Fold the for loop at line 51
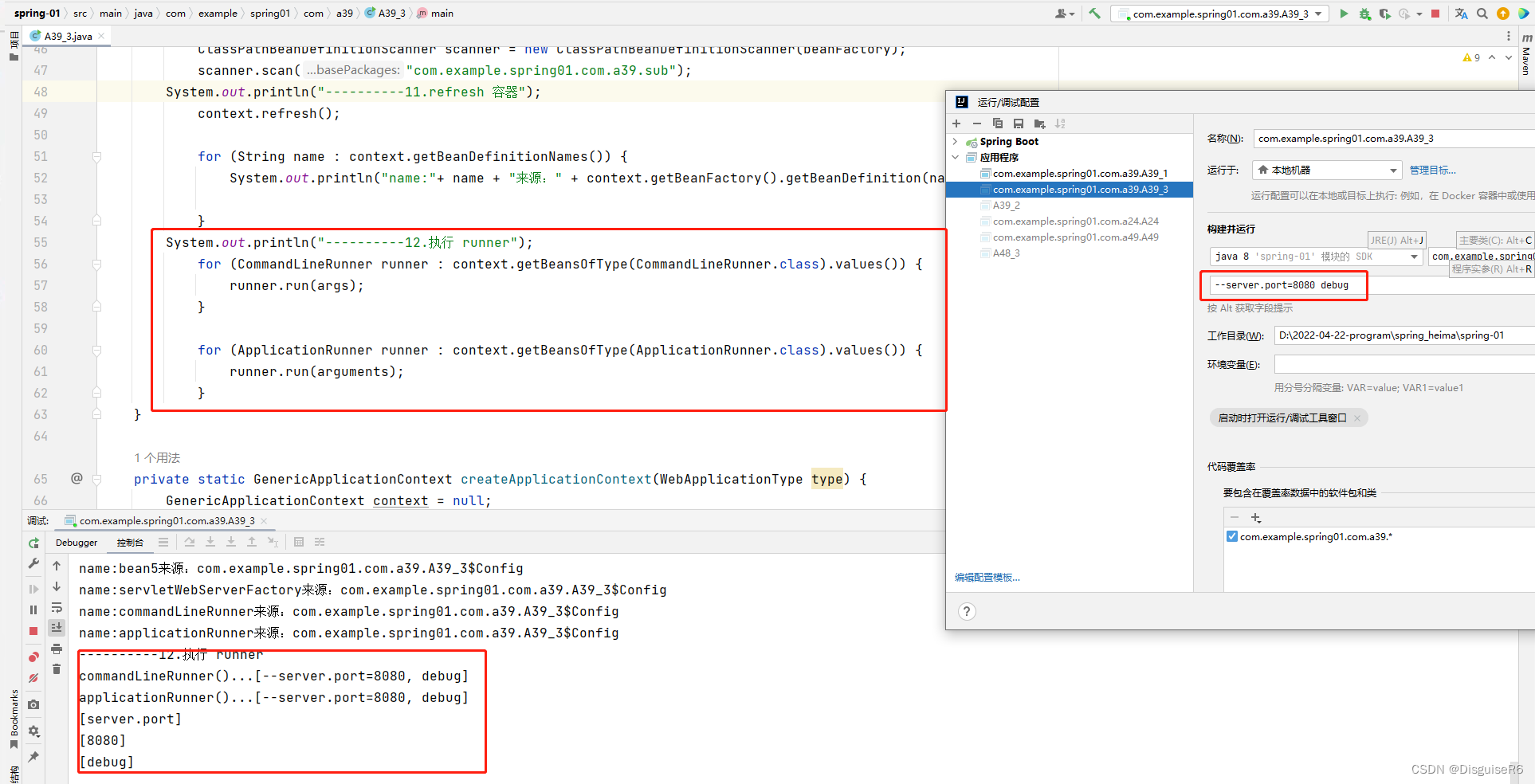1535x784 pixels. (96, 157)
